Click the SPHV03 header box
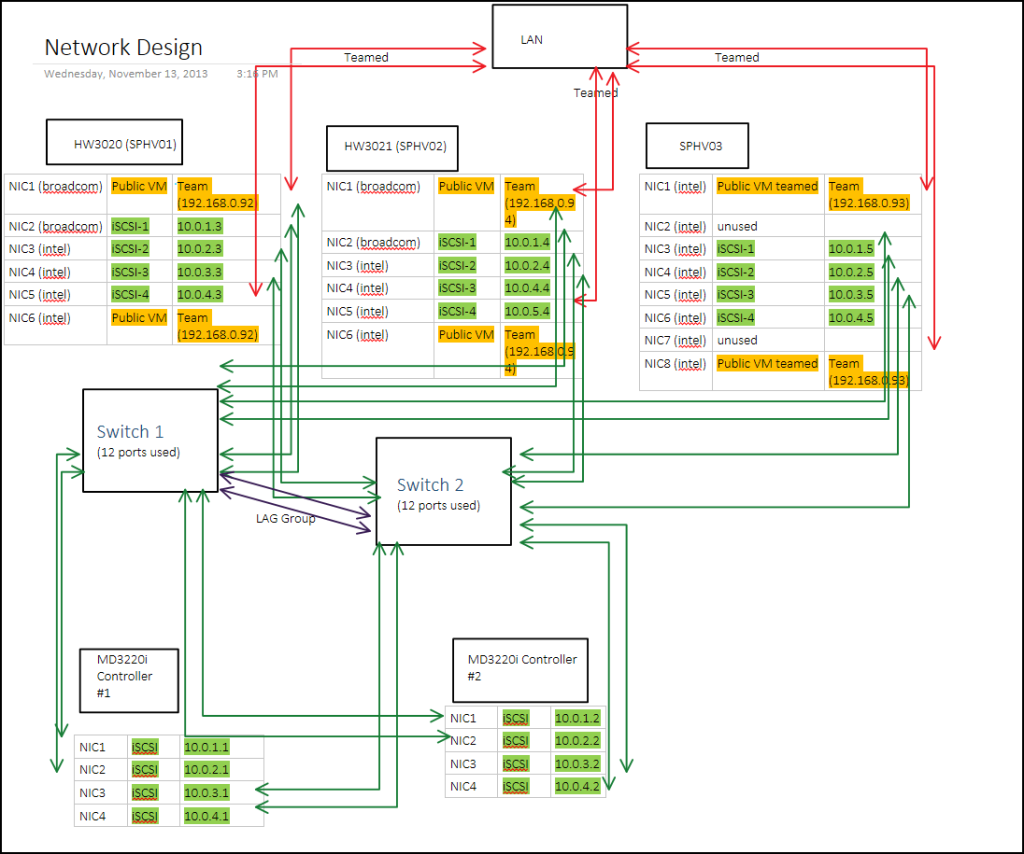 [696, 145]
